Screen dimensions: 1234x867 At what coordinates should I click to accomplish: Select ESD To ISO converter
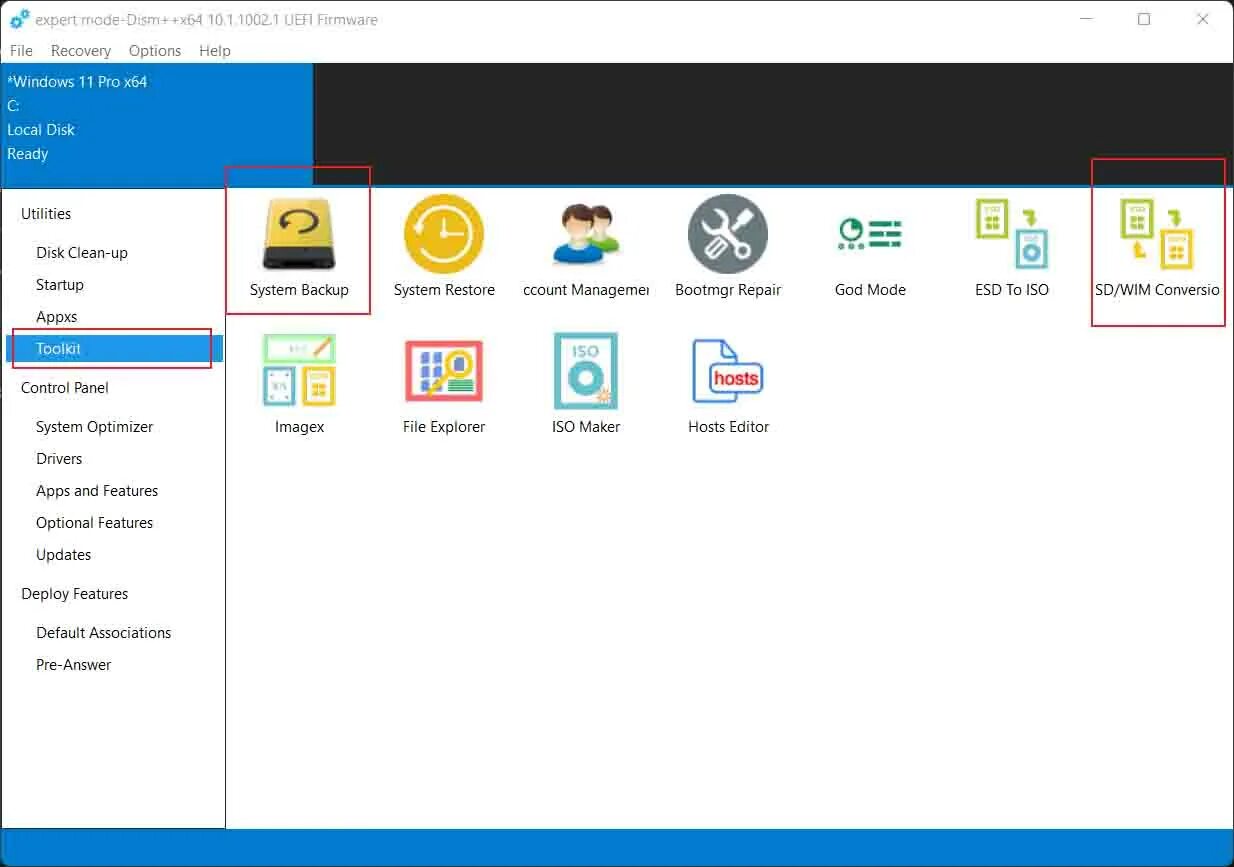tap(1012, 246)
